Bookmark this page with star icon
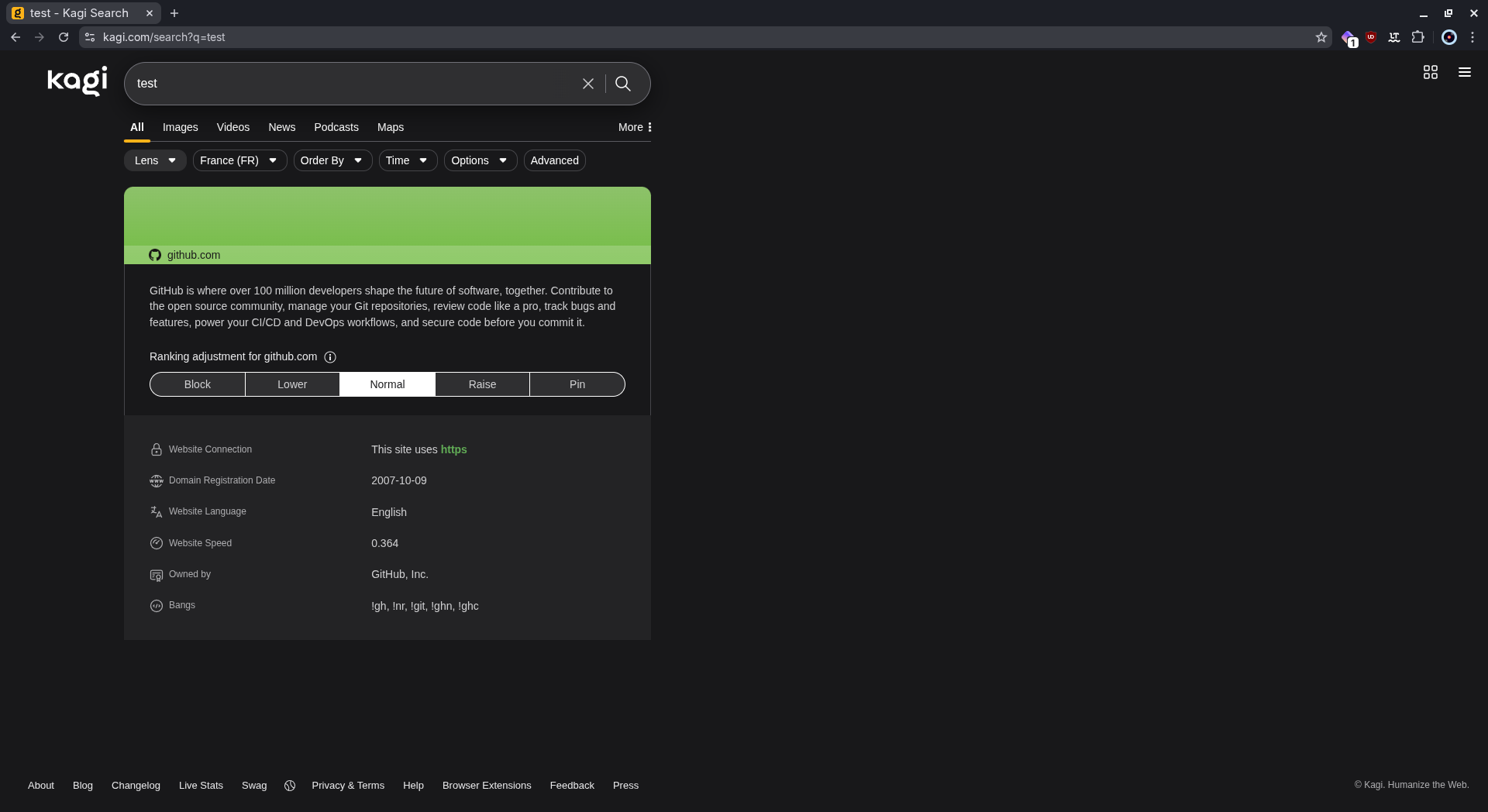This screenshot has height=812, width=1488. point(1321,37)
